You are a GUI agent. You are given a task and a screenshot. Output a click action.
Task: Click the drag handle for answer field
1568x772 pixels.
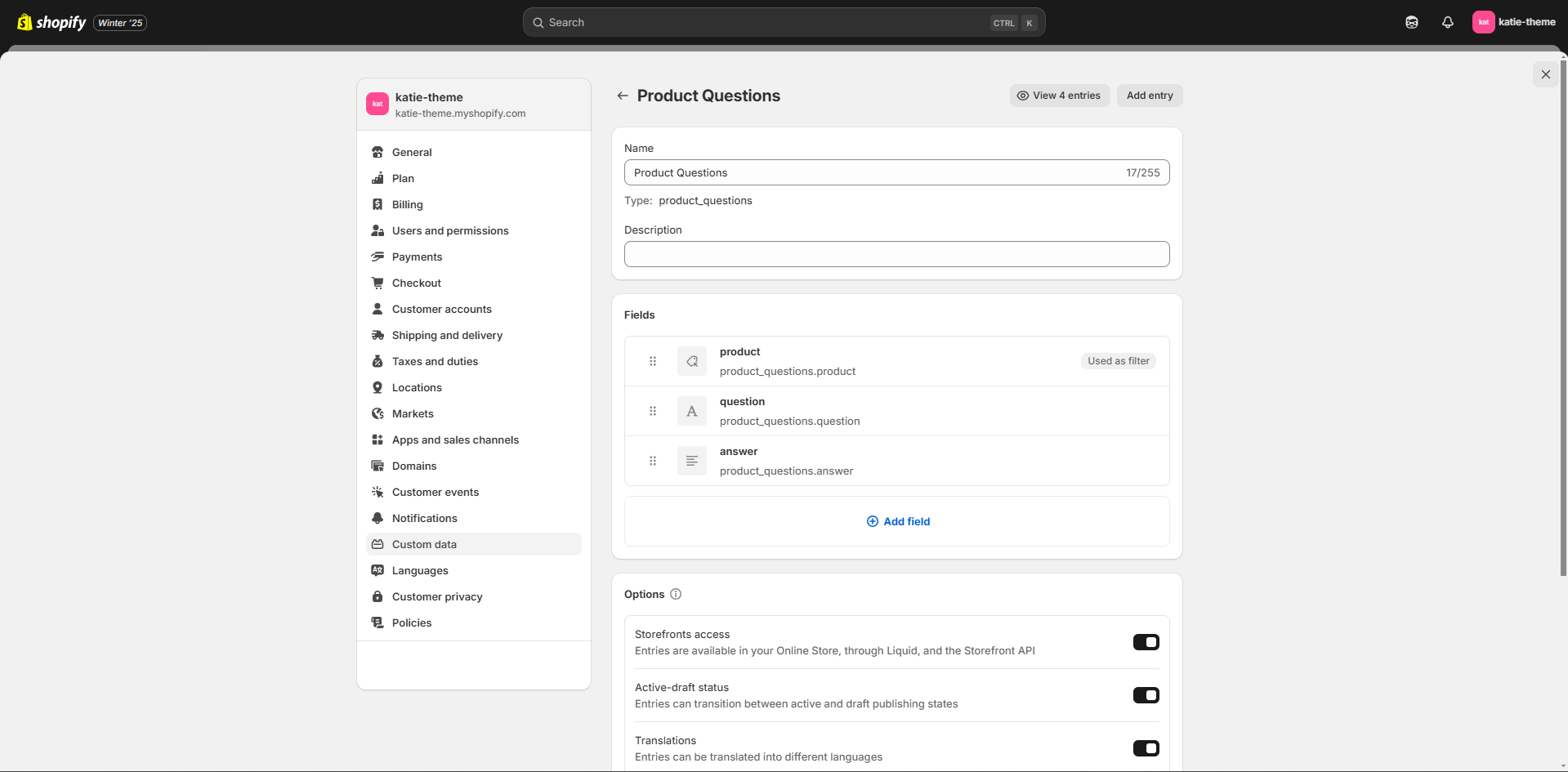pos(653,461)
